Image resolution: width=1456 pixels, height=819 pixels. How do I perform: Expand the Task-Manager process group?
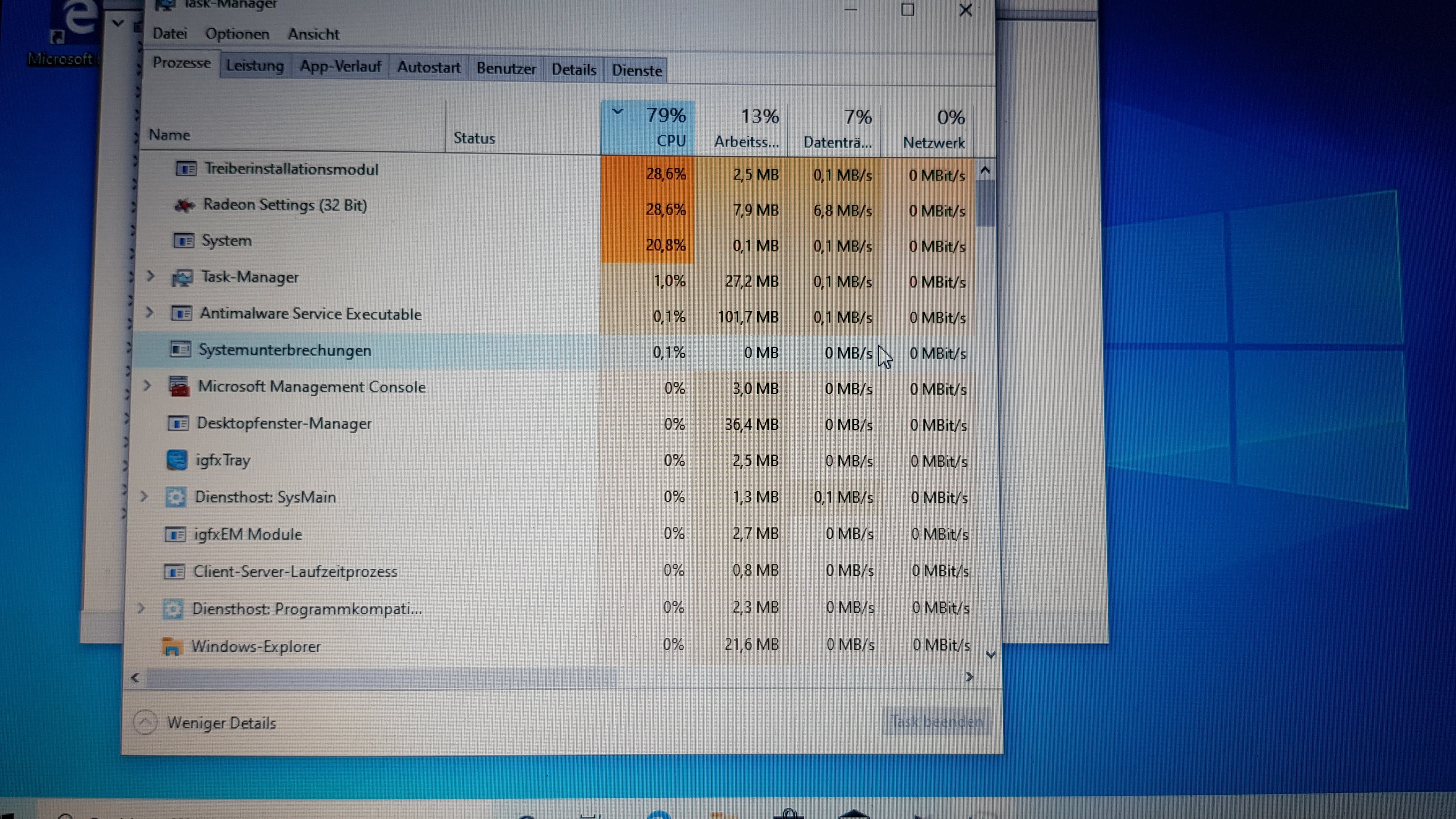tap(151, 276)
